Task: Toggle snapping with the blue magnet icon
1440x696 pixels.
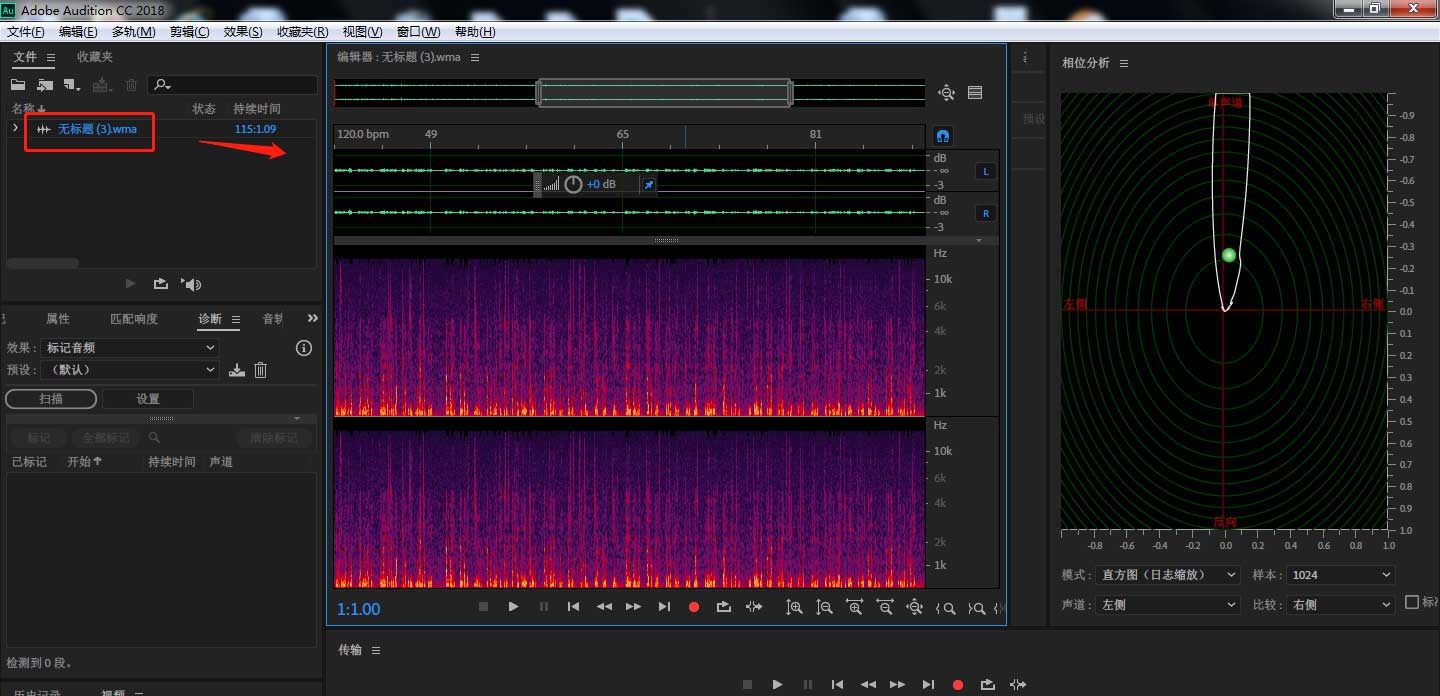Action: (942, 135)
